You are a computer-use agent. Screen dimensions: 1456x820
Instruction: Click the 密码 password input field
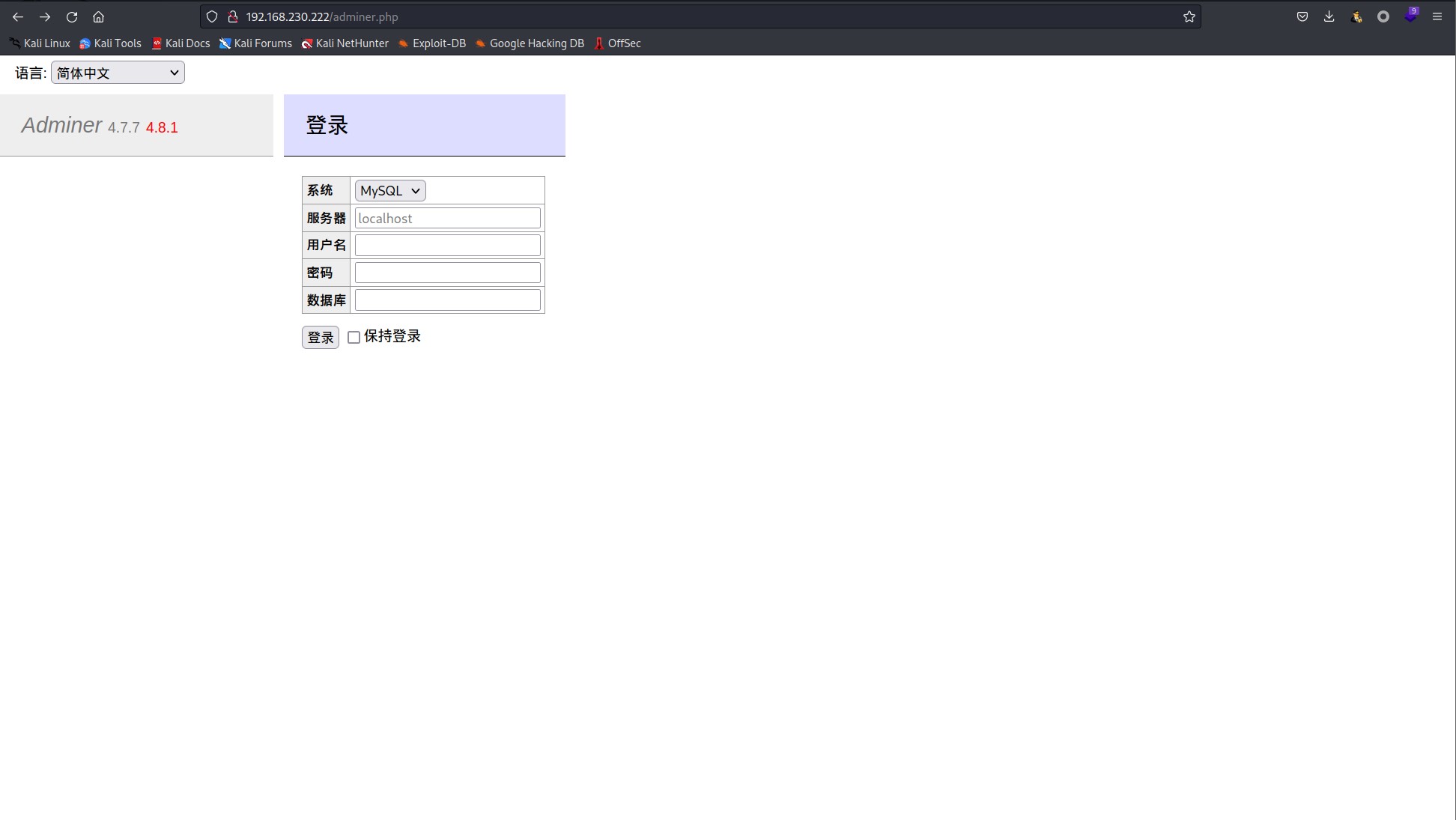point(447,273)
